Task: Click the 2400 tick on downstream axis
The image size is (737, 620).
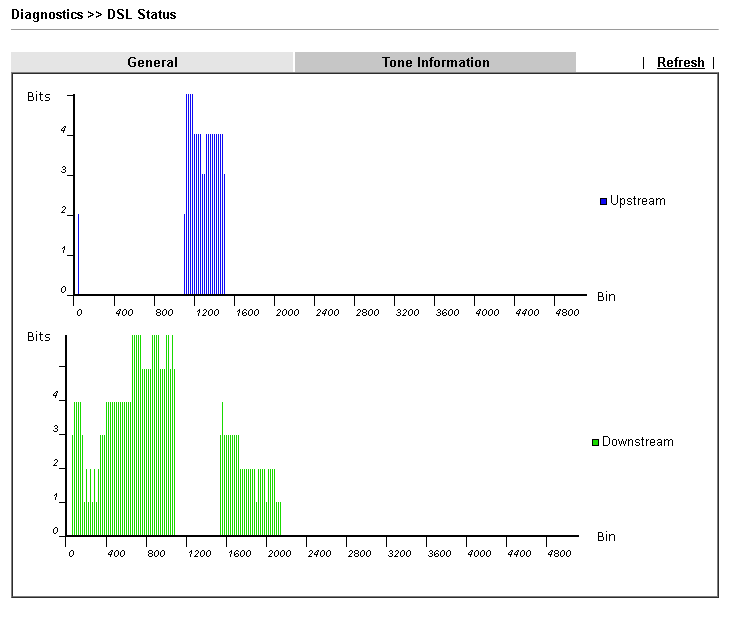Action: (x=318, y=553)
